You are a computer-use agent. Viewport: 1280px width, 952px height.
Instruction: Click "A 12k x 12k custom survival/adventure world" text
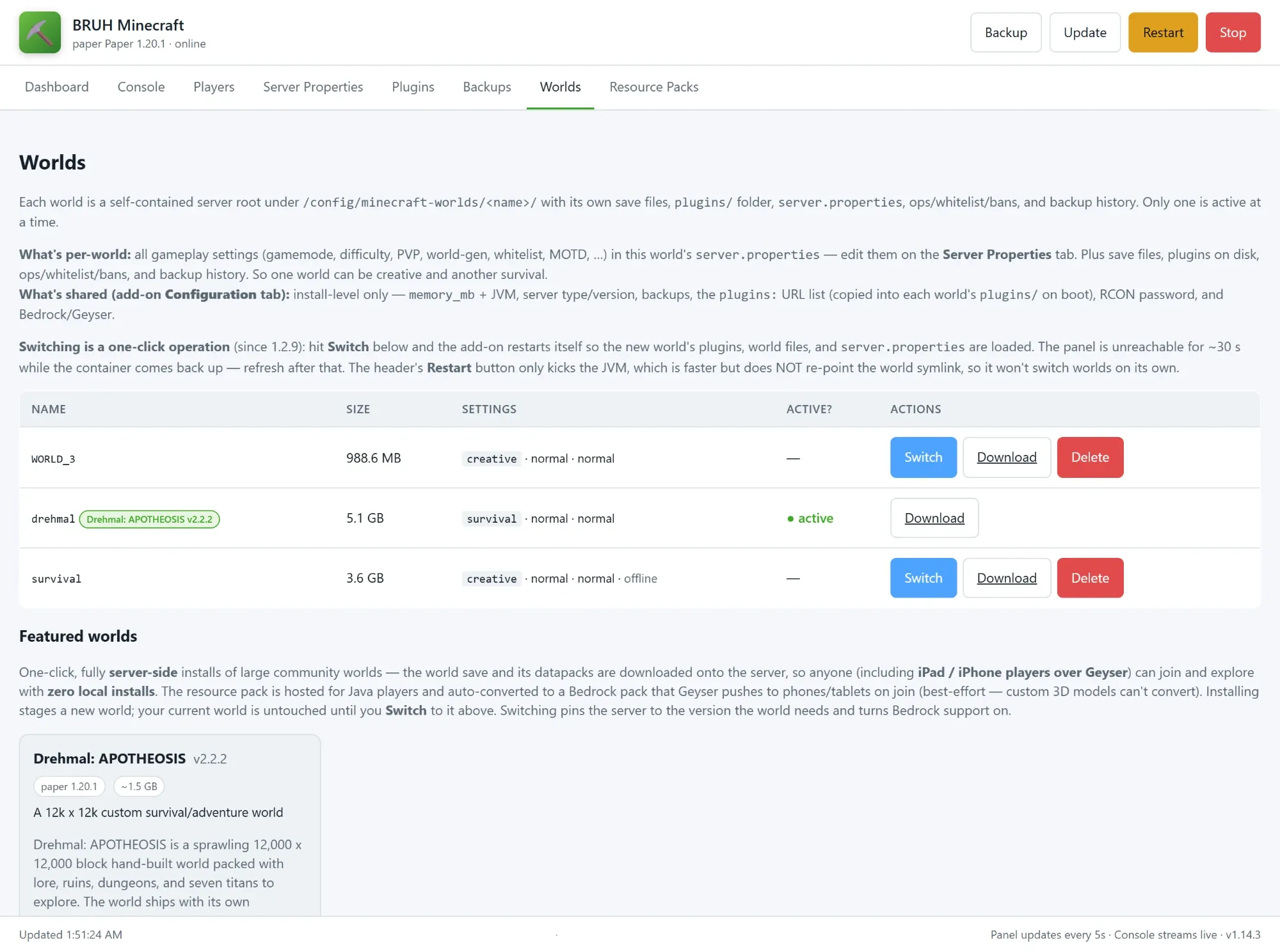click(x=158, y=813)
